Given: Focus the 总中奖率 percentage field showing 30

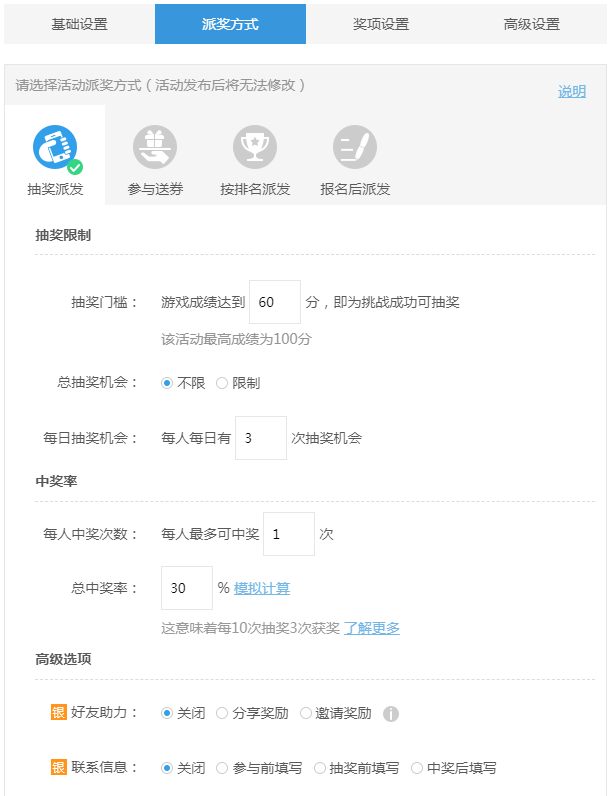Looking at the screenshot, I should pyautogui.click(x=187, y=588).
